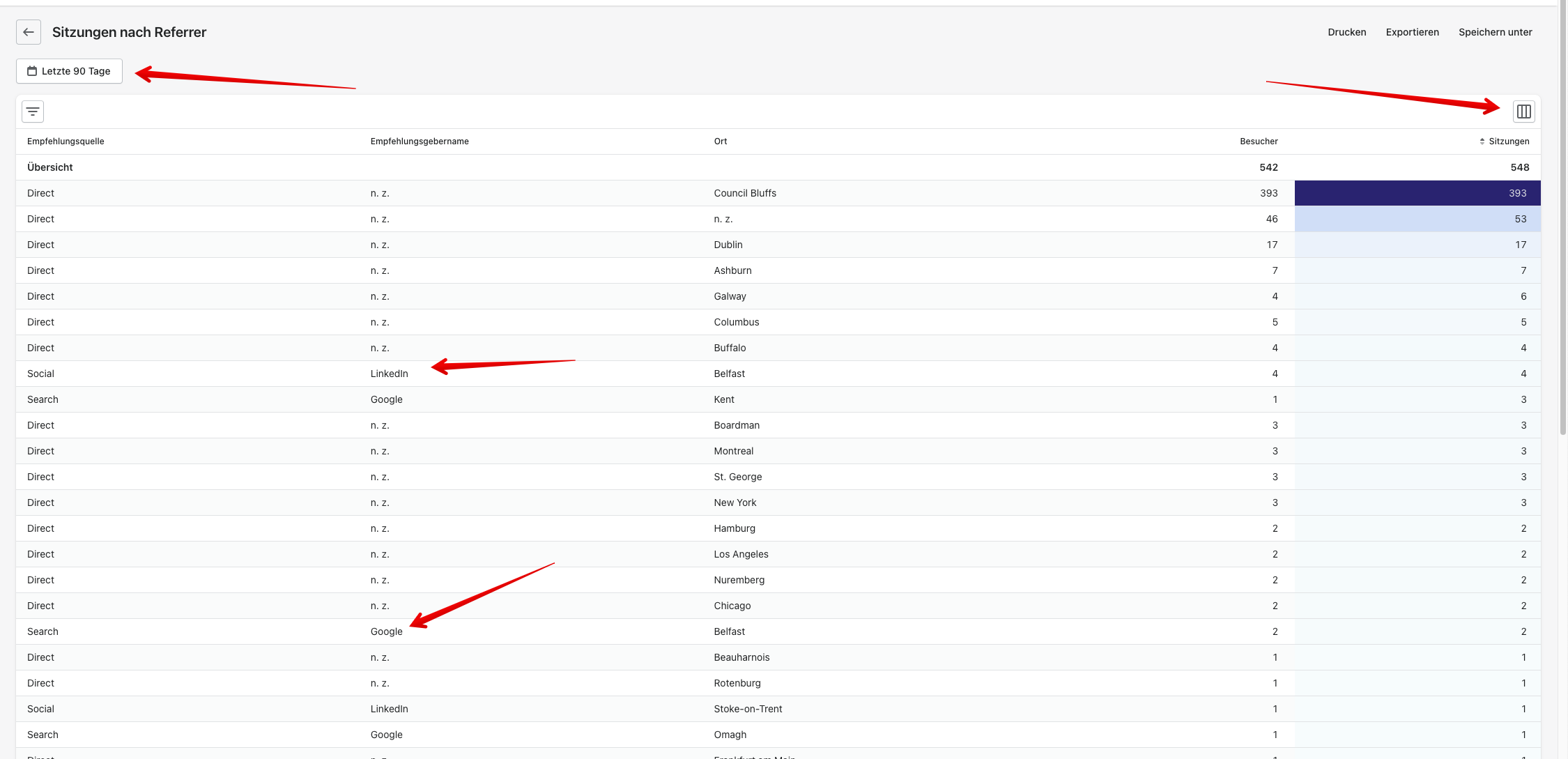Click the Sitzungen sort arrow icon
1568x759 pixels.
click(x=1482, y=141)
